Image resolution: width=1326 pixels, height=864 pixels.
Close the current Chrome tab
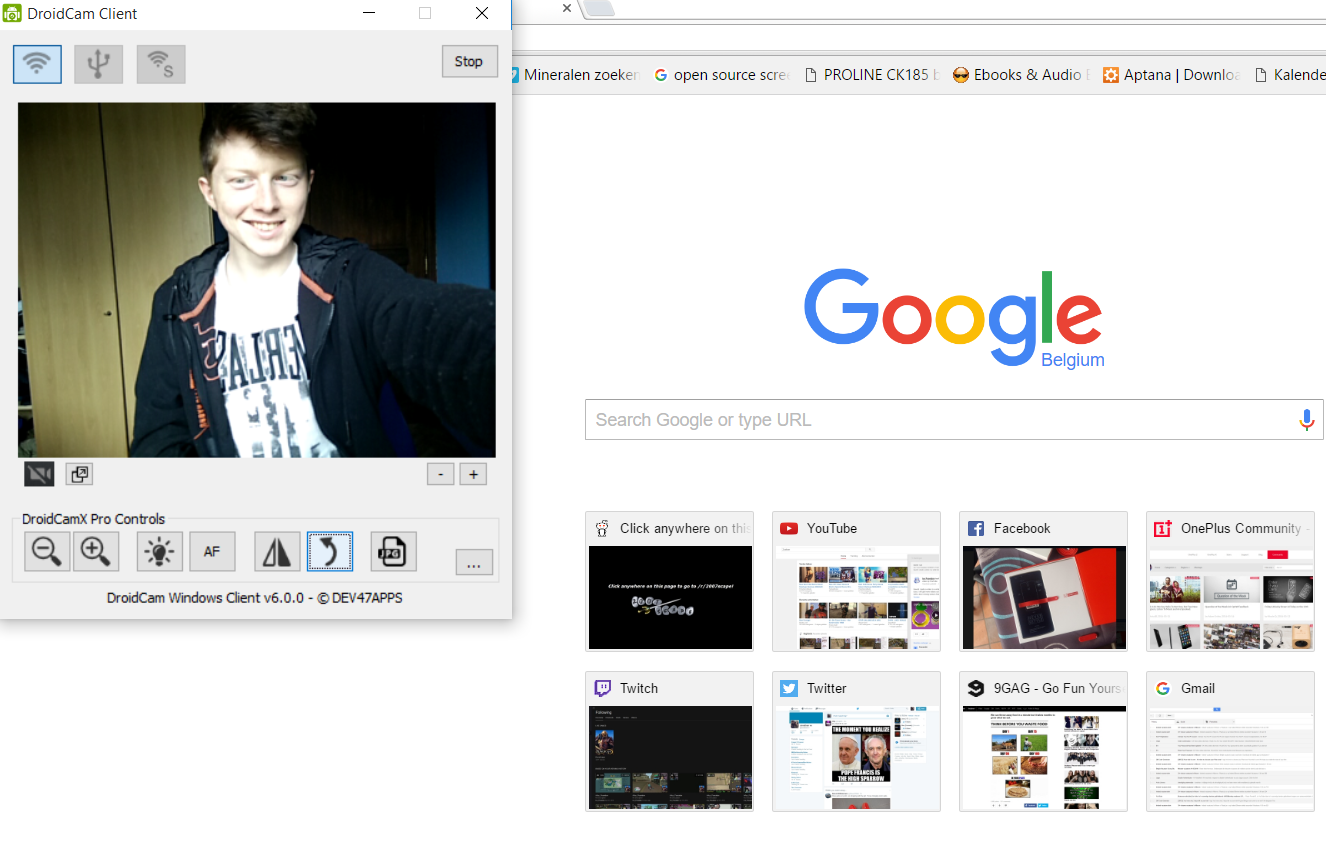coord(567,8)
